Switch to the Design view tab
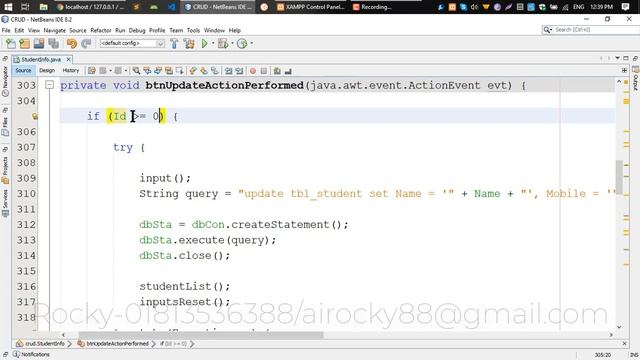 pyautogui.click(x=47, y=71)
